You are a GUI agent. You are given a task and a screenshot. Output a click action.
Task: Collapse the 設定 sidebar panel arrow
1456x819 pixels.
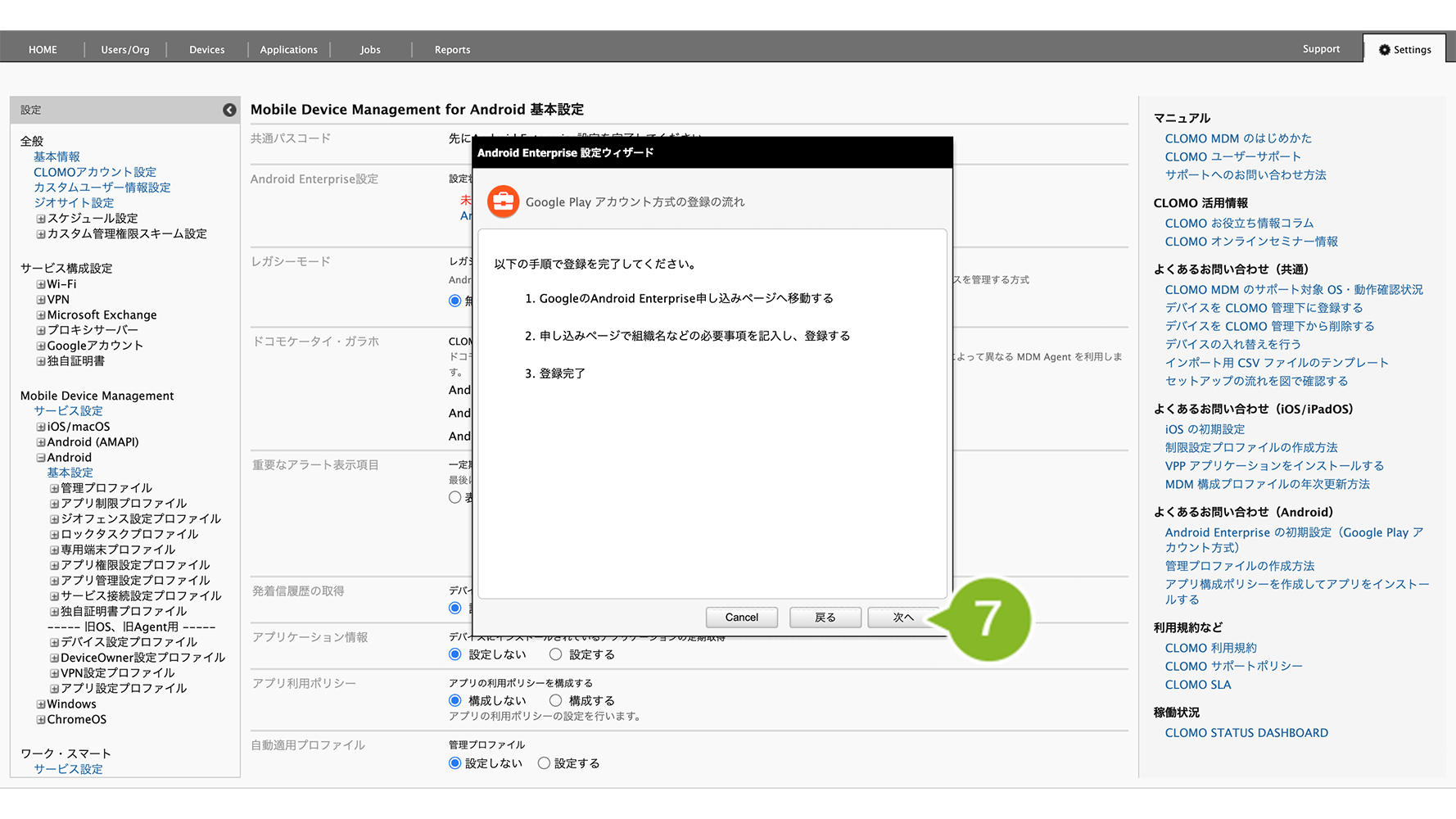(x=229, y=110)
